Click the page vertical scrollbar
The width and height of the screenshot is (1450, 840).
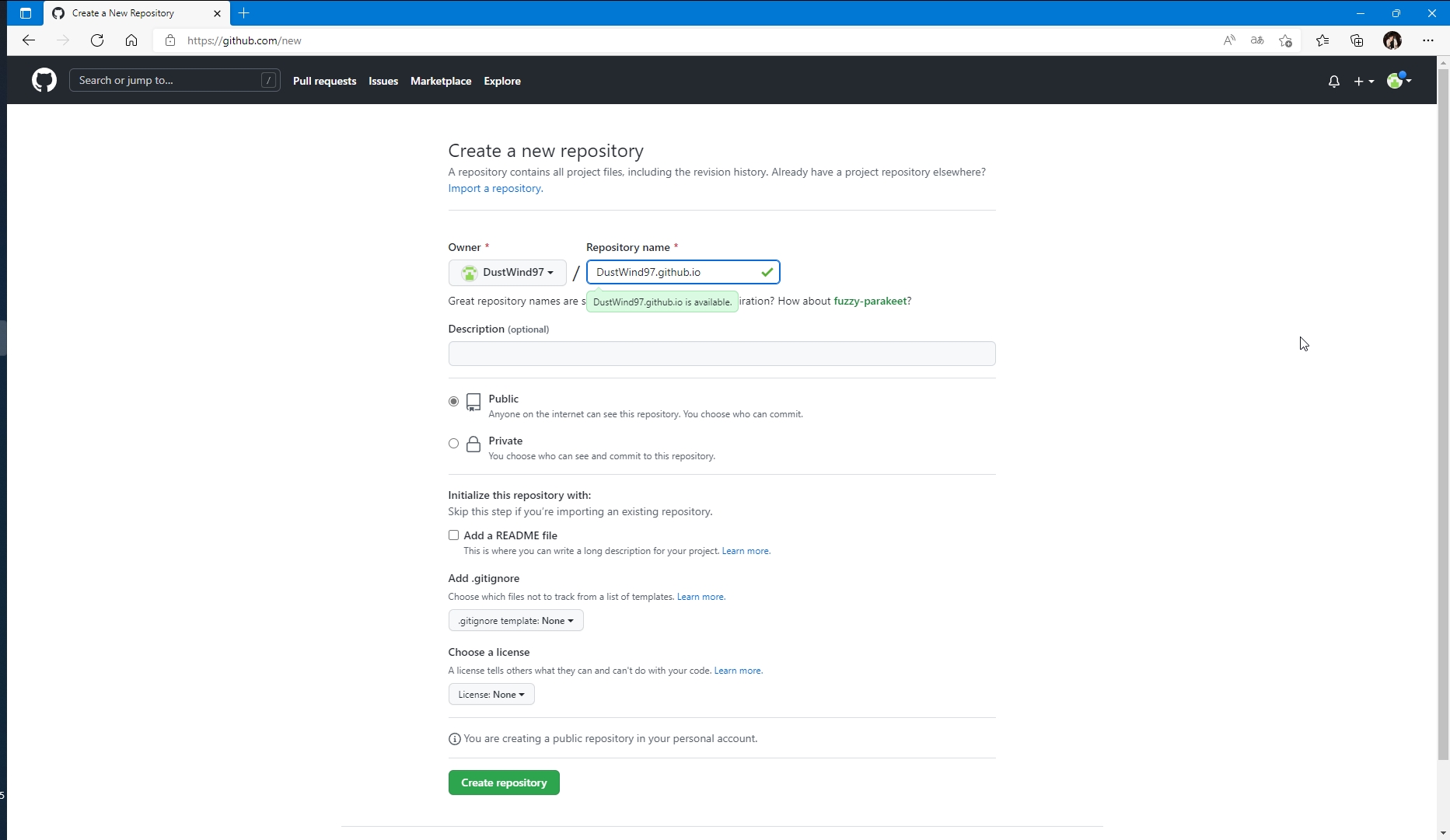1443,414
